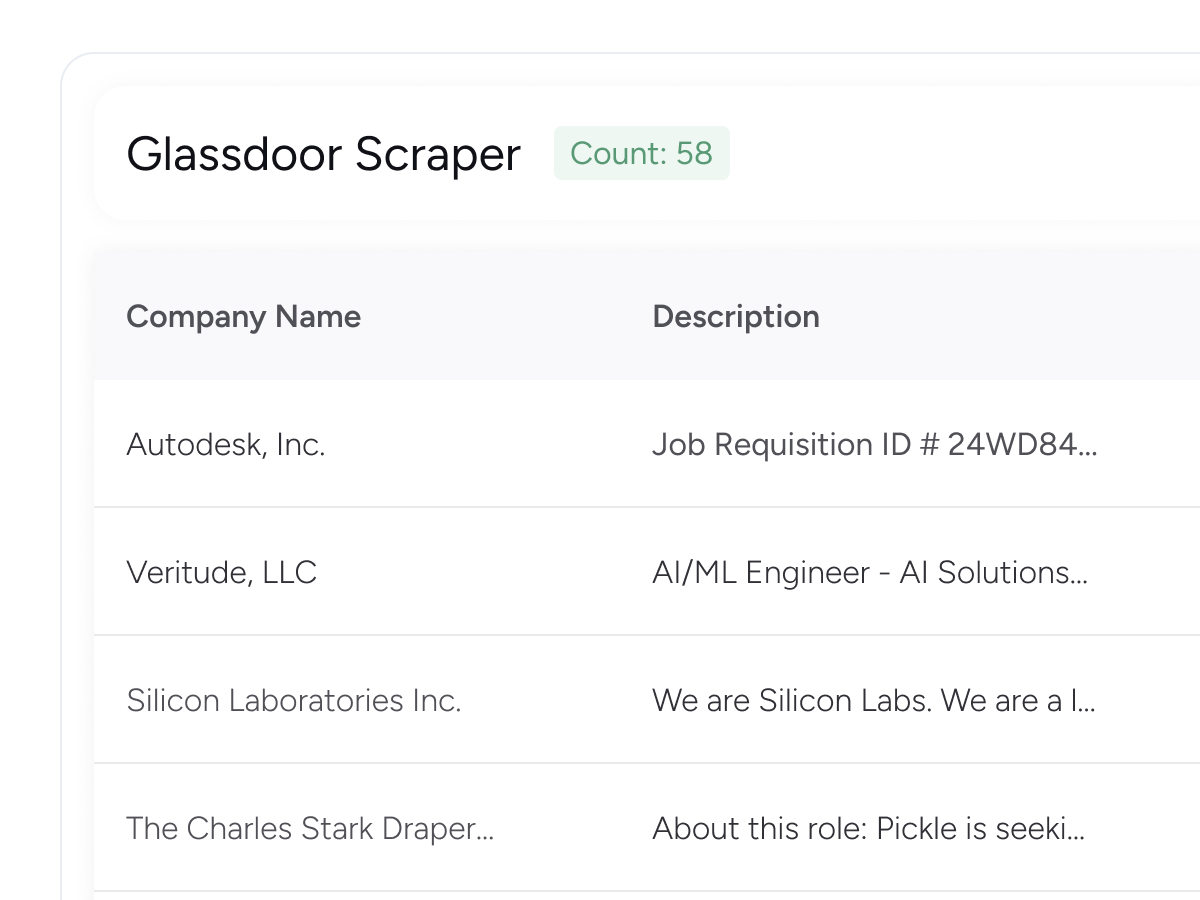The image size is (1200, 900).
Task: Open the AI/ML Engineer description cell
Action: click(x=870, y=572)
